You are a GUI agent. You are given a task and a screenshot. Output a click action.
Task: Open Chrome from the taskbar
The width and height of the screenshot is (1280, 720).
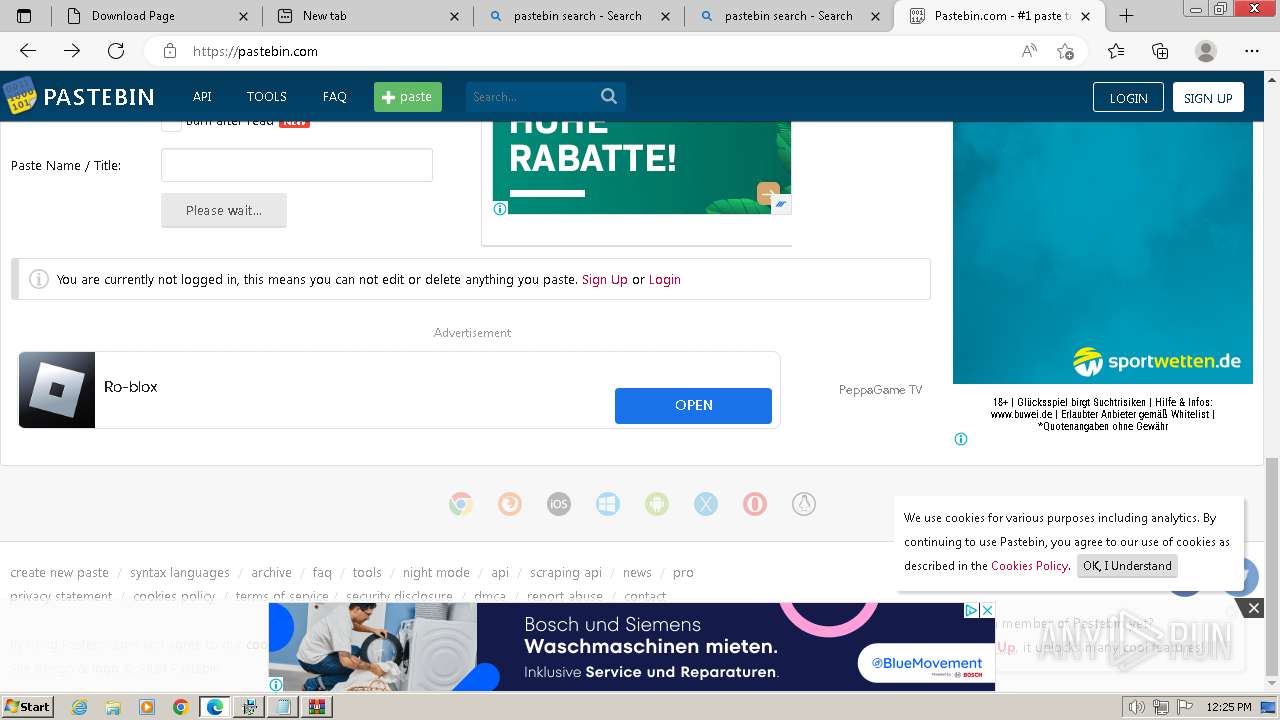(x=180, y=707)
